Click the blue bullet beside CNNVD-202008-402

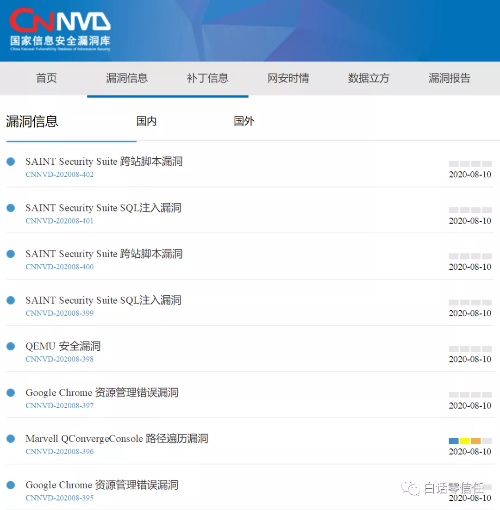[x=11, y=162]
